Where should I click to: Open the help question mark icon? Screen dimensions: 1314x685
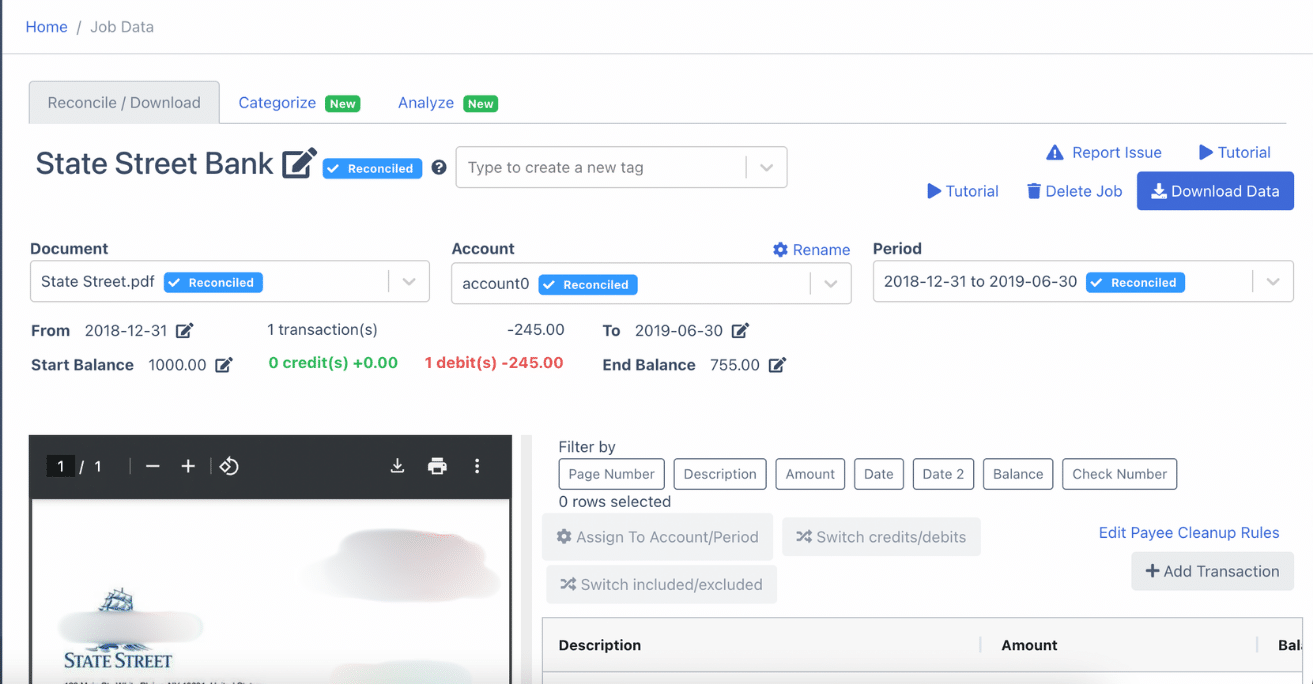point(438,168)
